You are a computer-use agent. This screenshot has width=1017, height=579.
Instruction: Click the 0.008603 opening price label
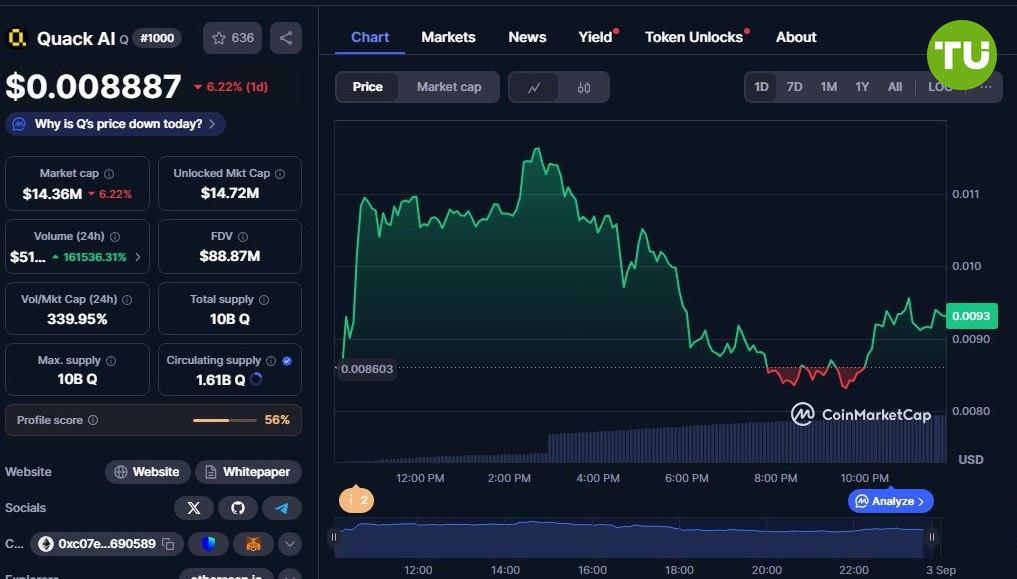(366, 369)
